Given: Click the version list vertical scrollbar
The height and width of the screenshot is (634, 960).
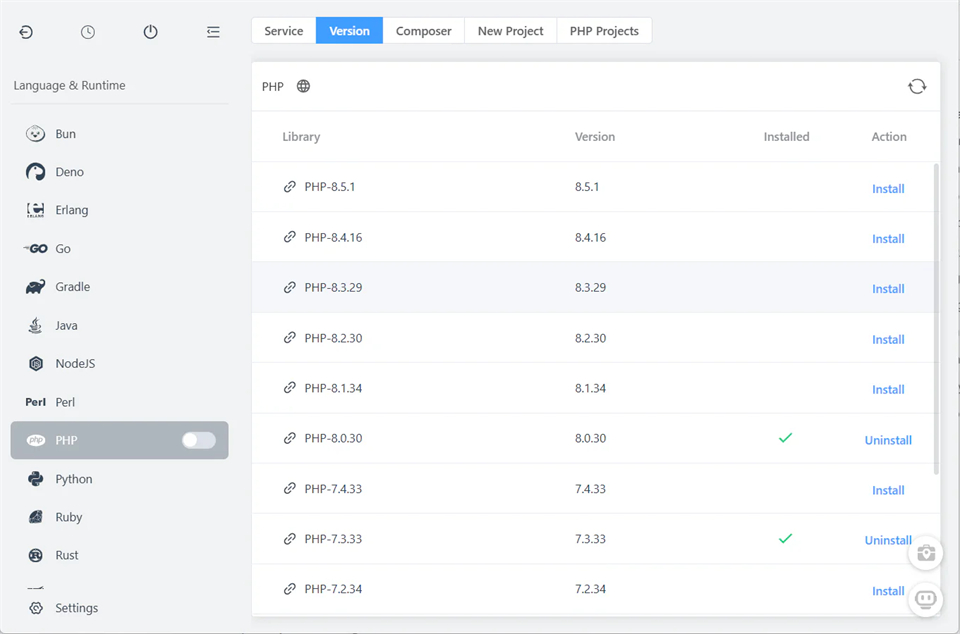Looking at the screenshot, I should [936, 318].
